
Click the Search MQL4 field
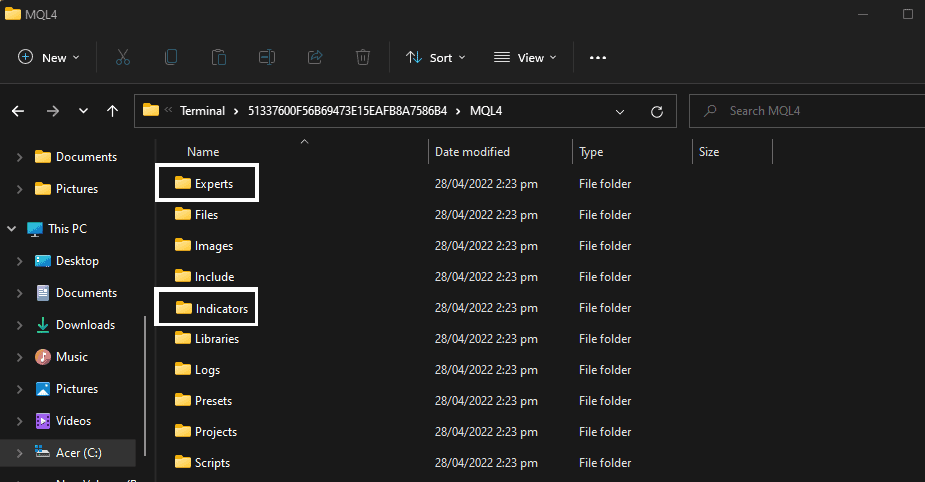pos(807,111)
